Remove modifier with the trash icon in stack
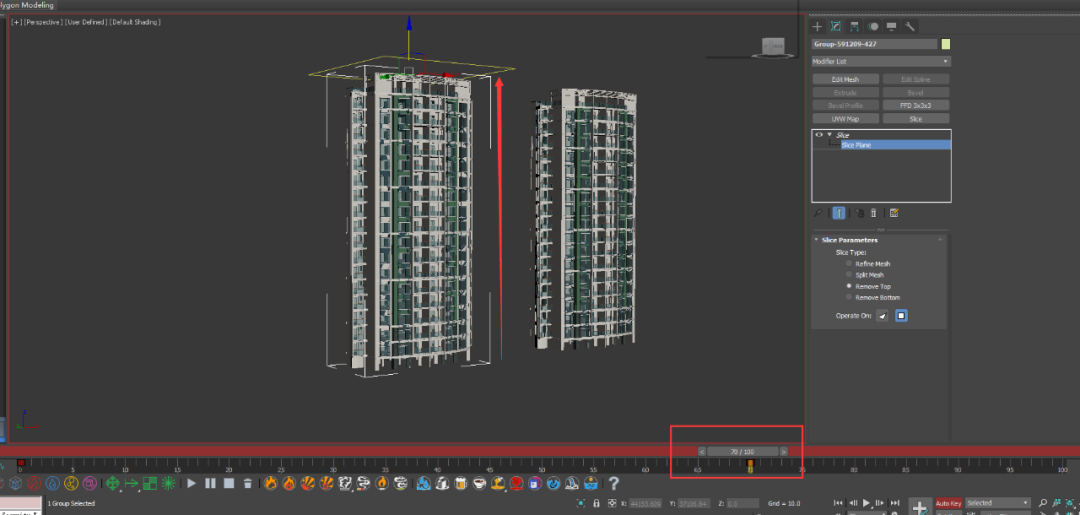Screen dimensions: 1080x515 point(873,213)
